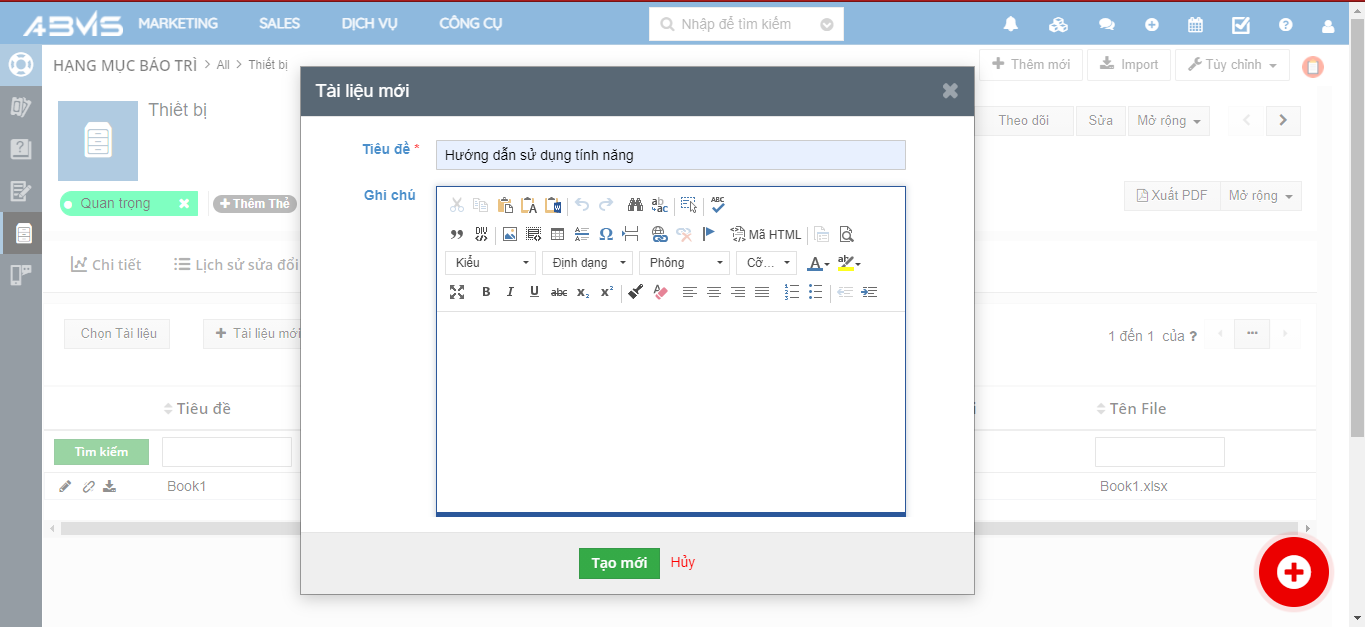Image resolution: width=1365 pixels, height=627 pixels.
Task: Click the Tạo mới button
Action: pyautogui.click(x=619, y=563)
